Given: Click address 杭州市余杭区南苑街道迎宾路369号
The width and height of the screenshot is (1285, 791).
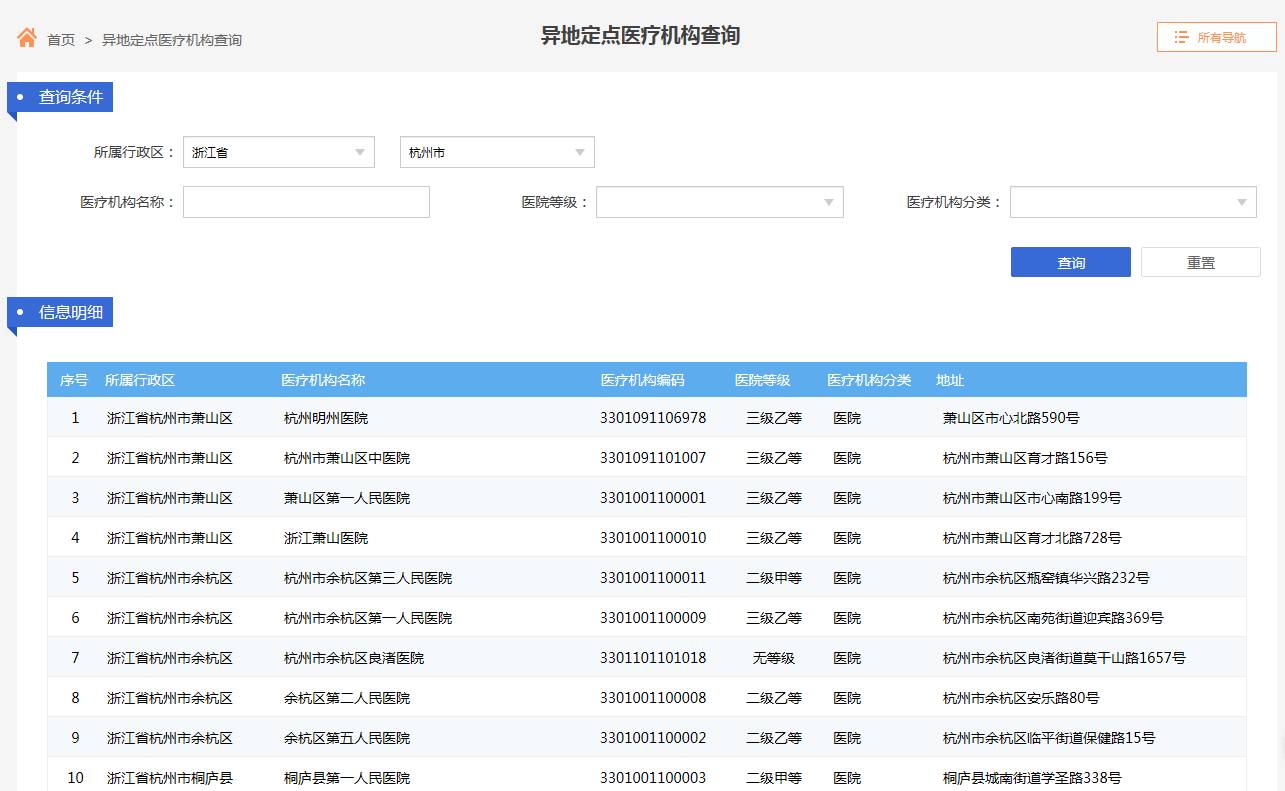Looking at the screenshot, I should coord(1053,618).
